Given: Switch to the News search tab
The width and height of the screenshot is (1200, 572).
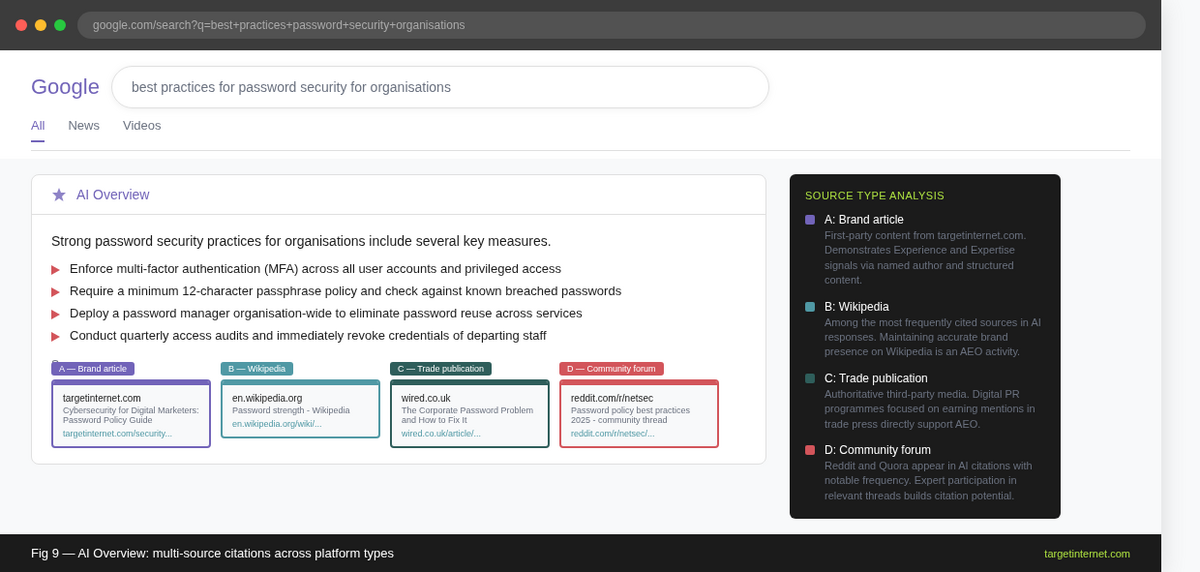Looking at the screenshot, I should pos(84,125).
